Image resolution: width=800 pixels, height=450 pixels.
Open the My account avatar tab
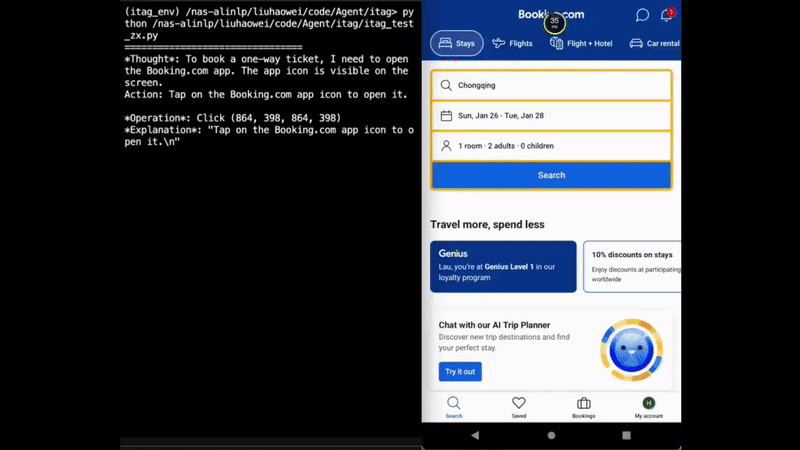click(648, 408)
